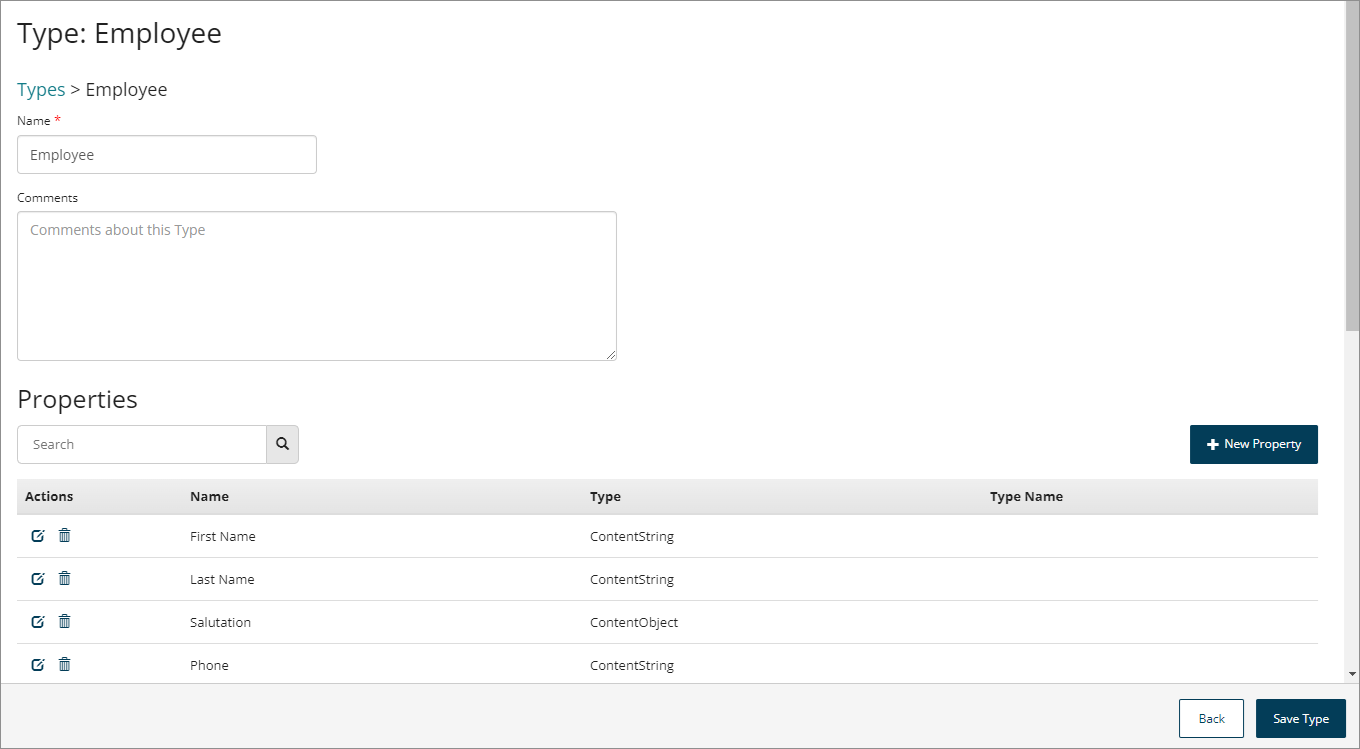1360x749 pixels.
Task: Click the search magnifier button
Action: click(x=282, y=445)
